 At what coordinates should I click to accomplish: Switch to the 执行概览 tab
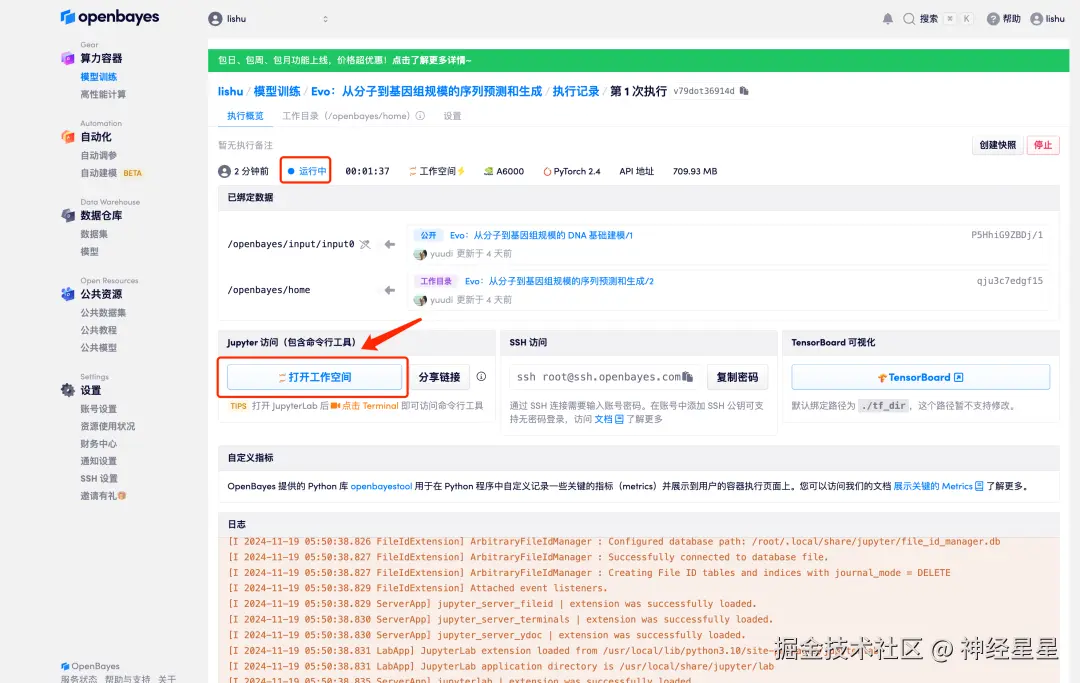[245, 116]
